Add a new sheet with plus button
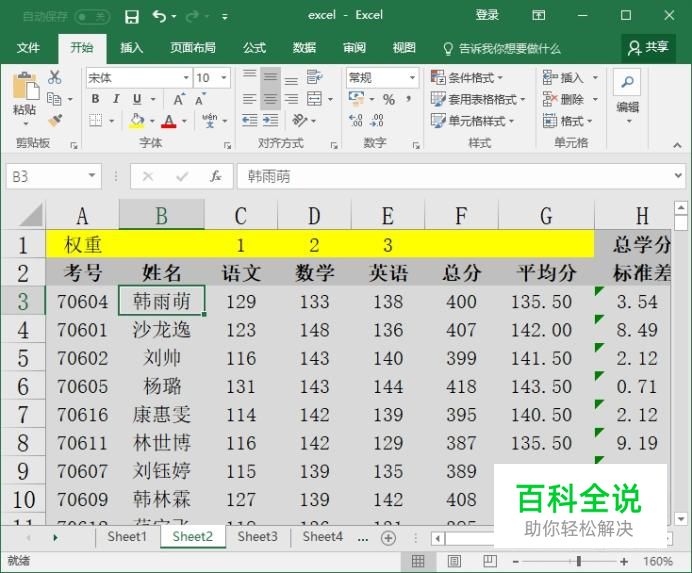This screenshot has width=692, height=573. pyautogui.click(x=389, y=537)
